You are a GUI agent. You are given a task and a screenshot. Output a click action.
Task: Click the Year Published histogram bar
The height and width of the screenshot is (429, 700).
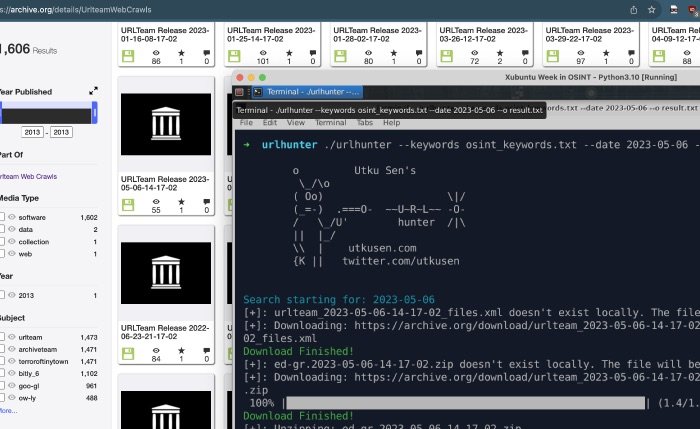point(46,116)
